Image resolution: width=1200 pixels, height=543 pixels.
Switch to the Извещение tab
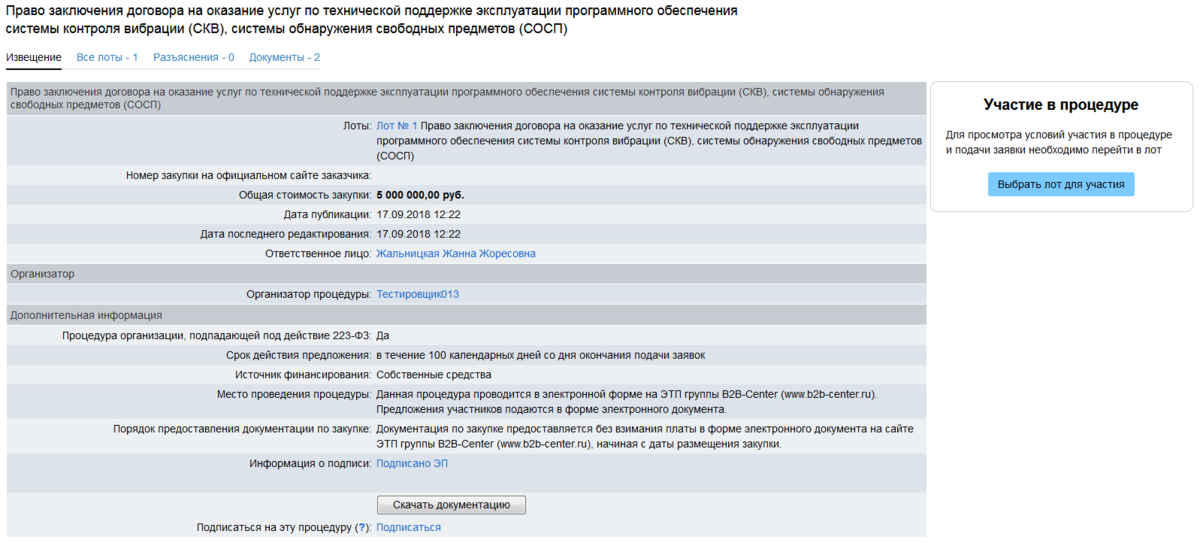coord(33,58)
